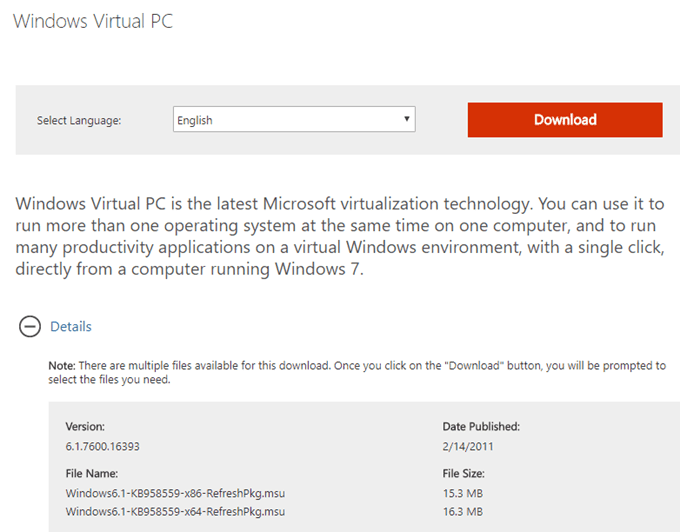The width and height of the screenshot is (680, 532).
Task: Click the Date Published label
Action: (481, 426)
